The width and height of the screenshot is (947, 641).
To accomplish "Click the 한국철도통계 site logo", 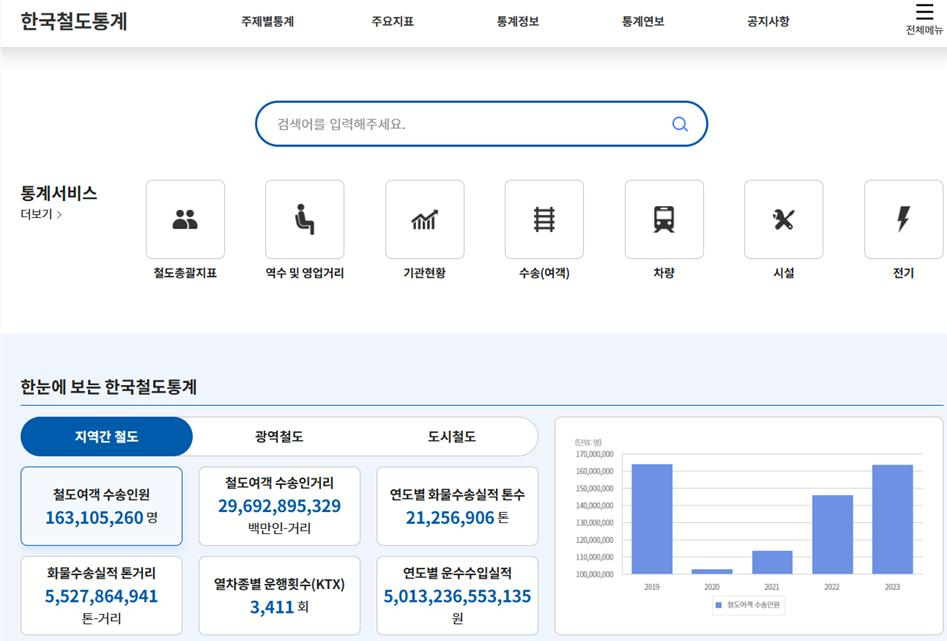I will click(74, 21).
